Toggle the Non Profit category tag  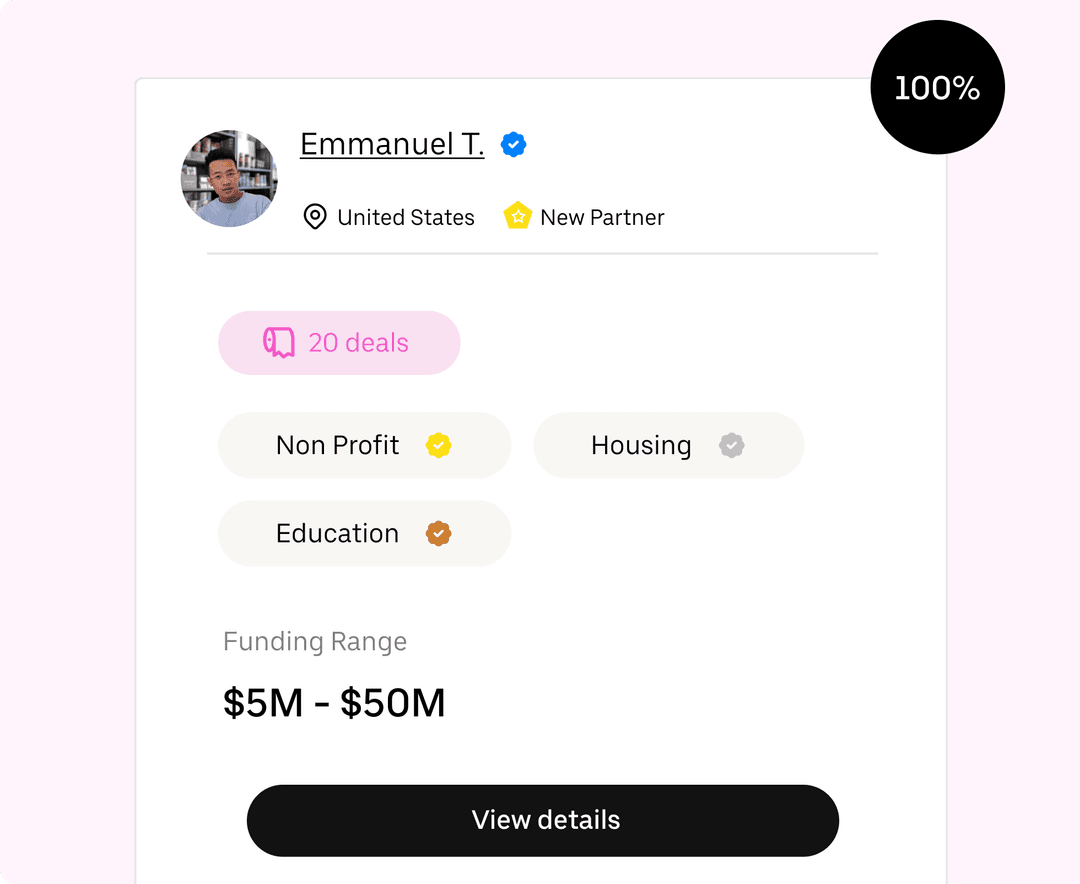[x=364, y=445]
